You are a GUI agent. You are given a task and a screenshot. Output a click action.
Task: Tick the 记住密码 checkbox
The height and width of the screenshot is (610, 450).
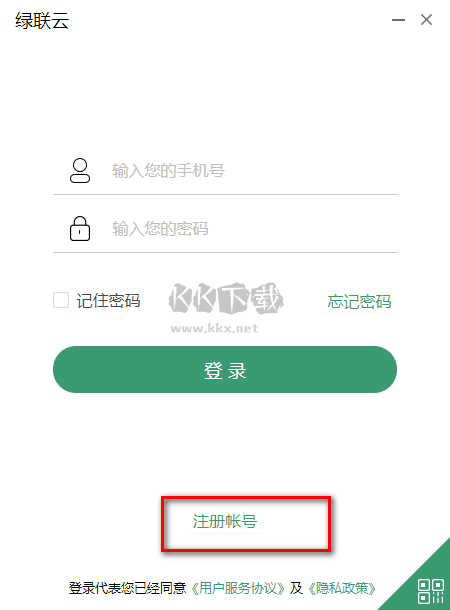click(x=61, y=300)
